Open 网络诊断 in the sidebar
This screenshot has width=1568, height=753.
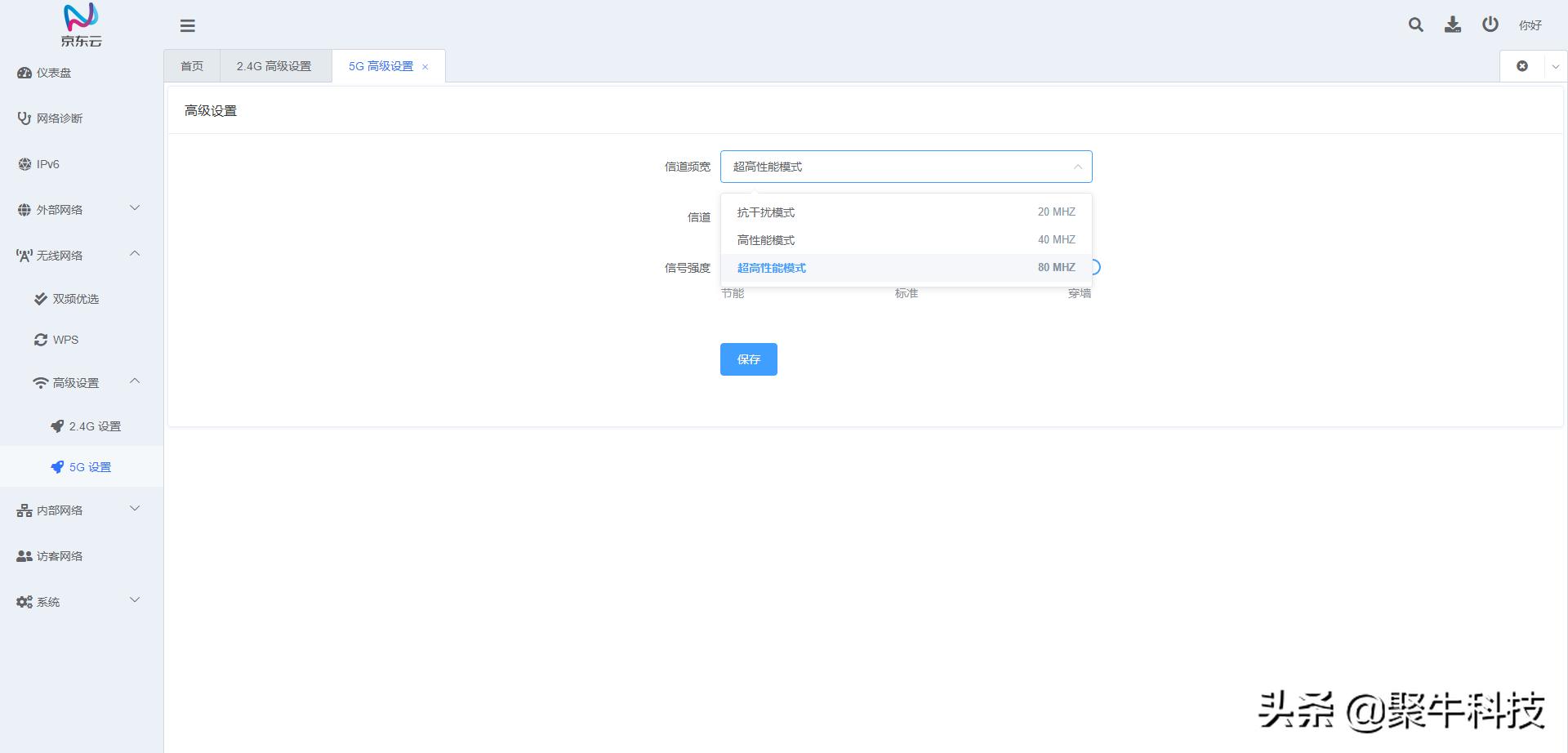[x=82, y=118]
